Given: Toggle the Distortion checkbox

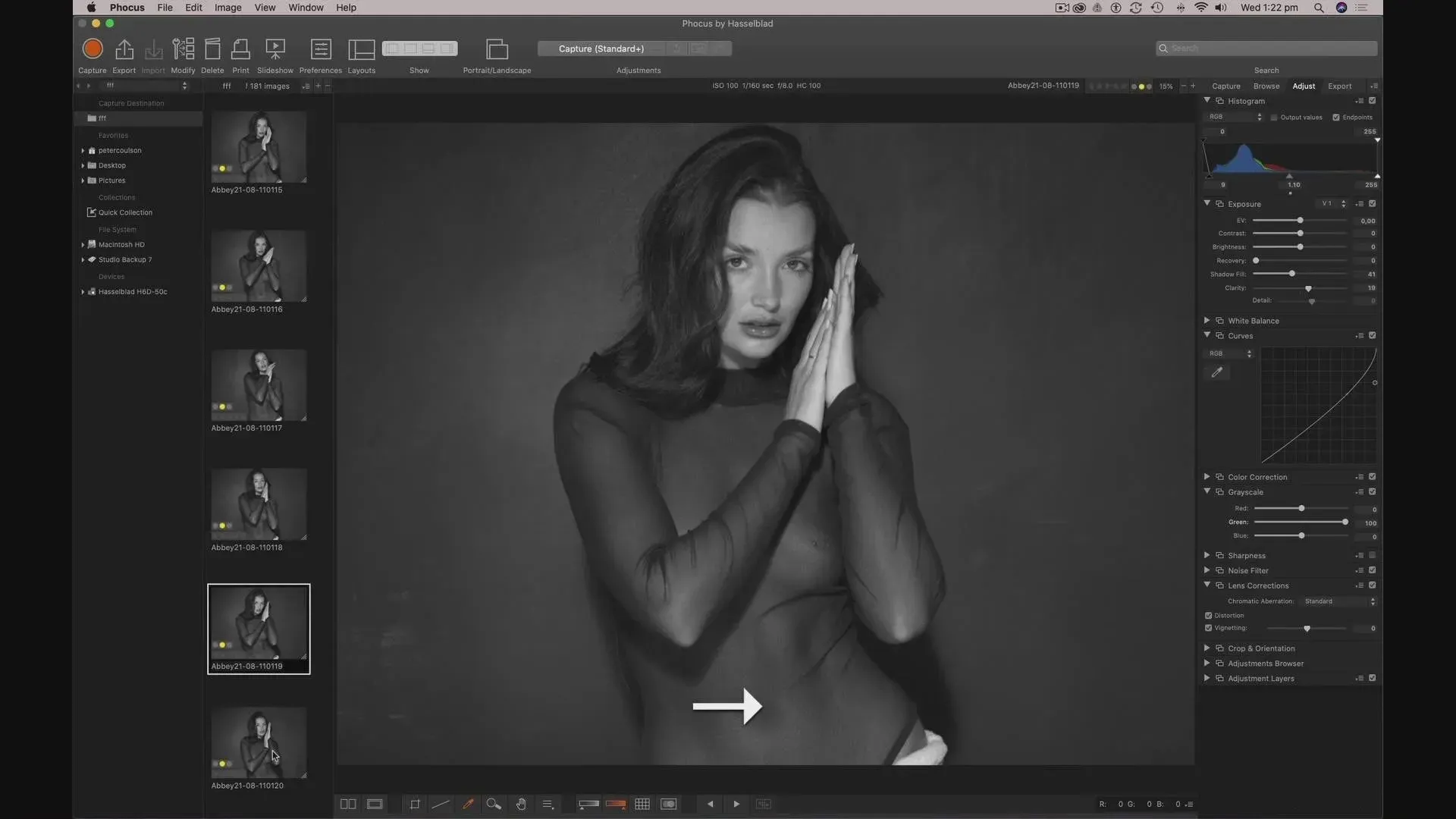Looking at the screenshot, I should (x=1208, y=616).
